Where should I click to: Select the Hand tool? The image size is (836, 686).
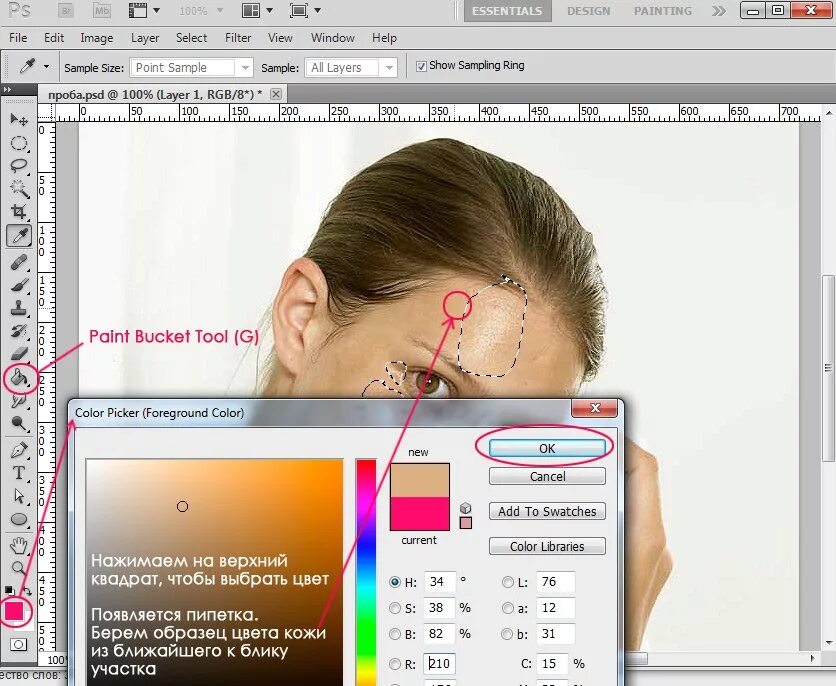coord(19,545)
